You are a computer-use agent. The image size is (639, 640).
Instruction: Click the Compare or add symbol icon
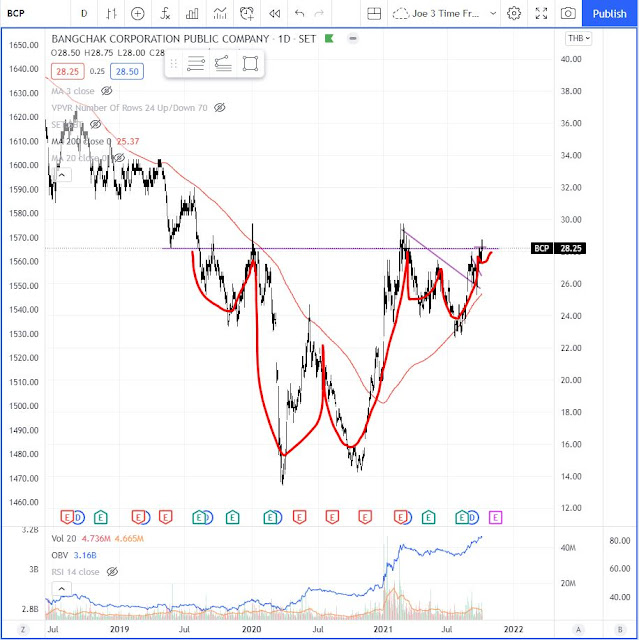click(138, 14)
